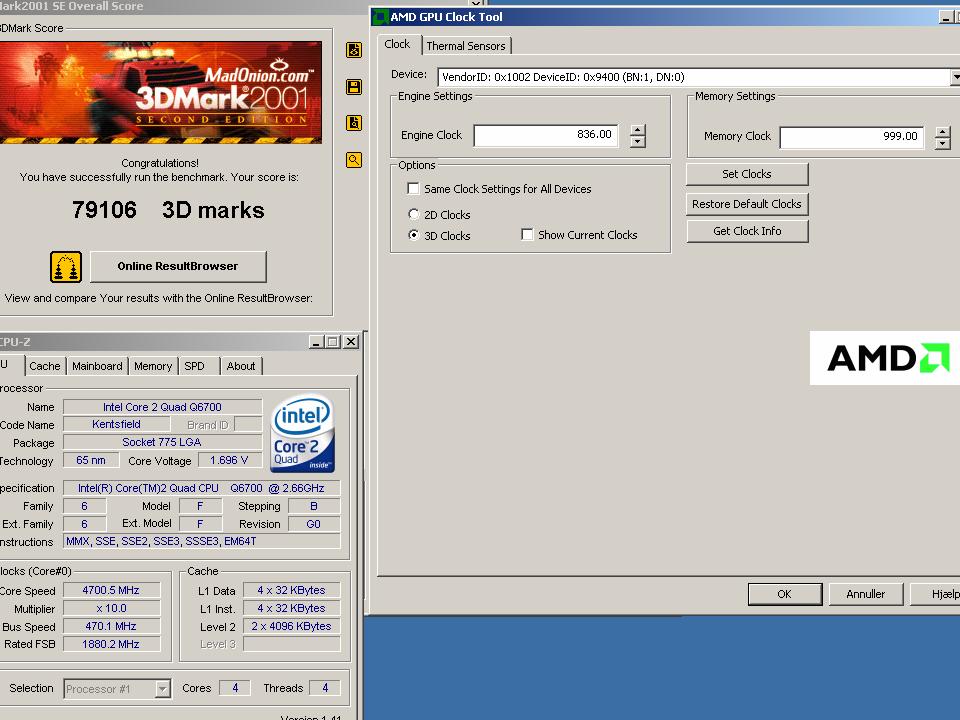Click the Package value Socket 775 LGA

[162, 442]
